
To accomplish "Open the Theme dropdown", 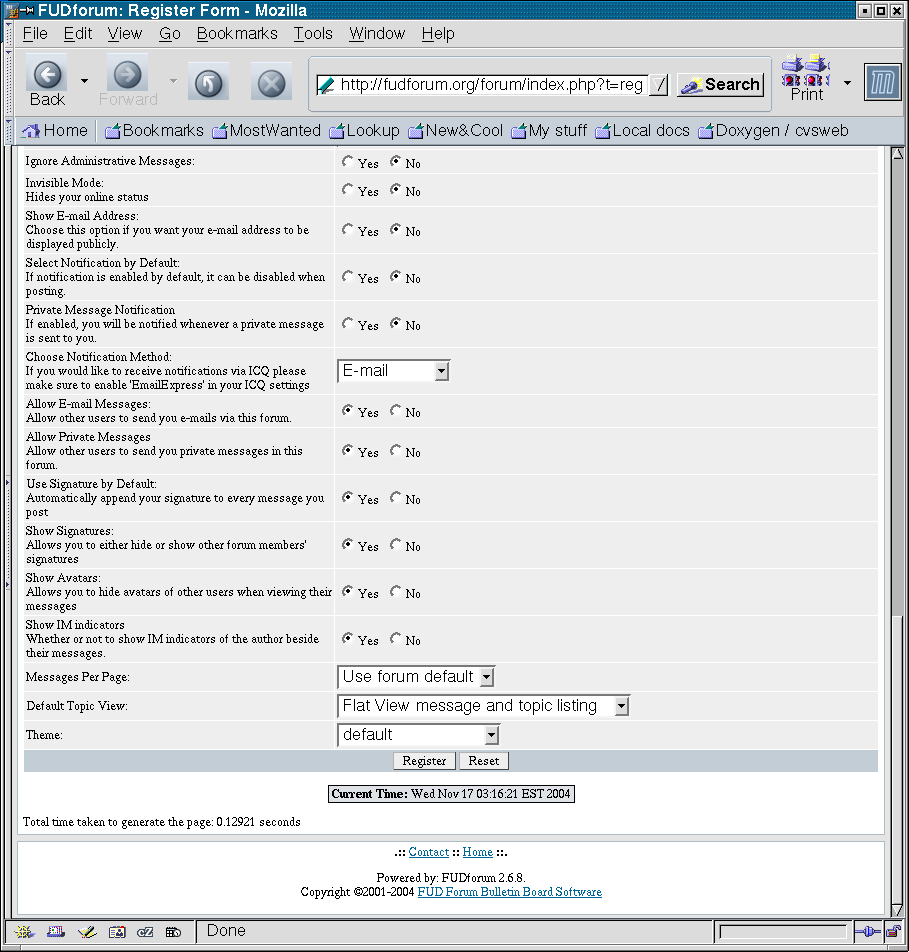I will click(419, 735).
